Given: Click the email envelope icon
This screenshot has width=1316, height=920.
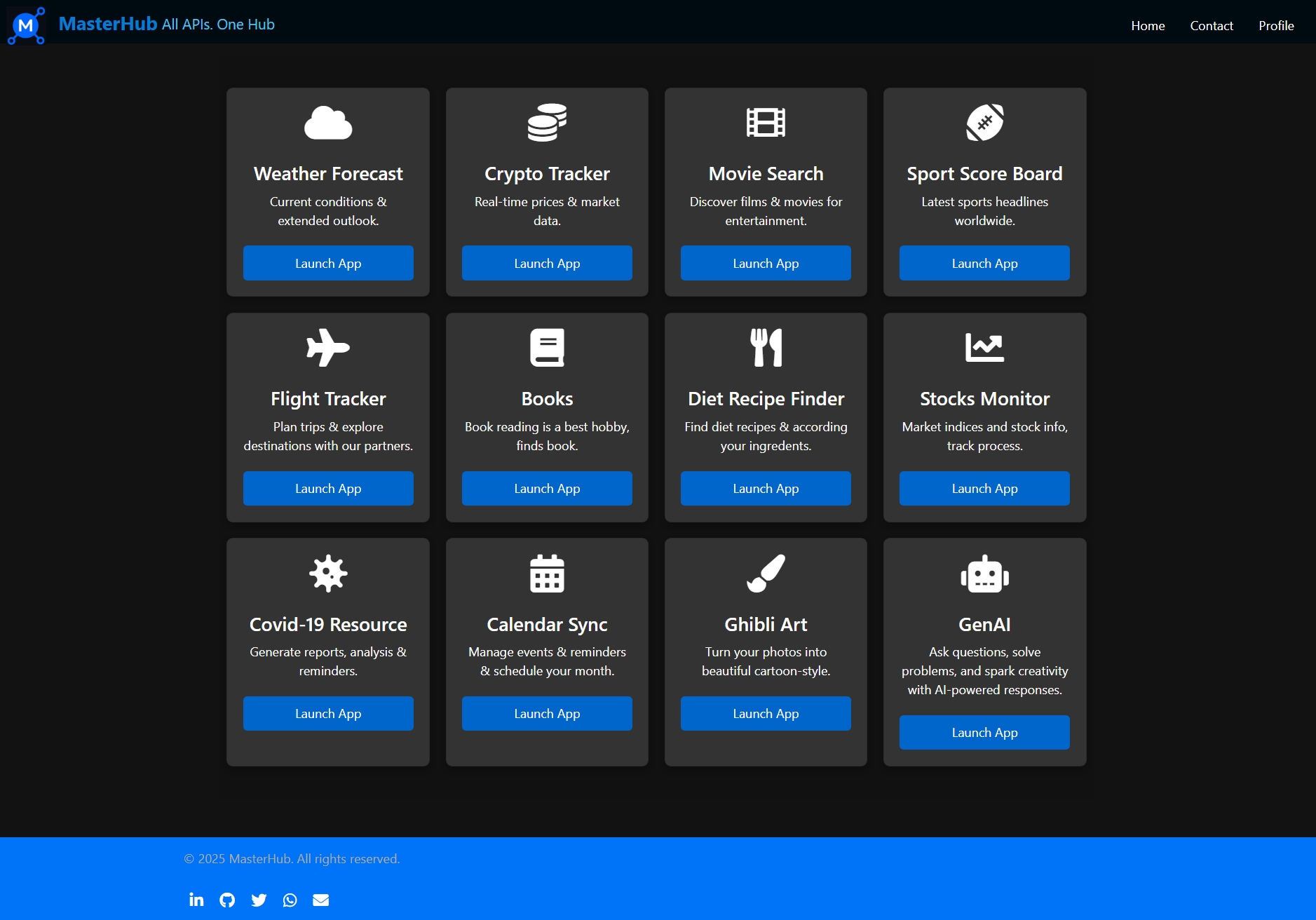Looking at the screenshot, I should (320, 900).
